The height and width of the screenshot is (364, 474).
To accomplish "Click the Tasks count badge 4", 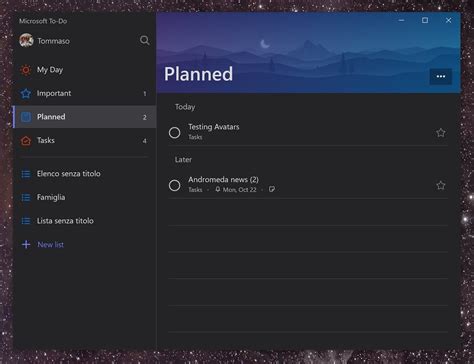I will tap(145, 141).
